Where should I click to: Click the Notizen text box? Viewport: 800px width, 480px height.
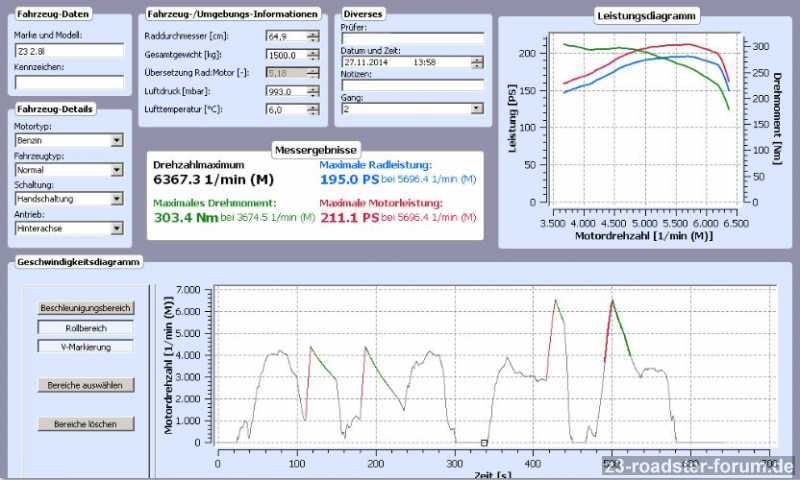point(411,86)
